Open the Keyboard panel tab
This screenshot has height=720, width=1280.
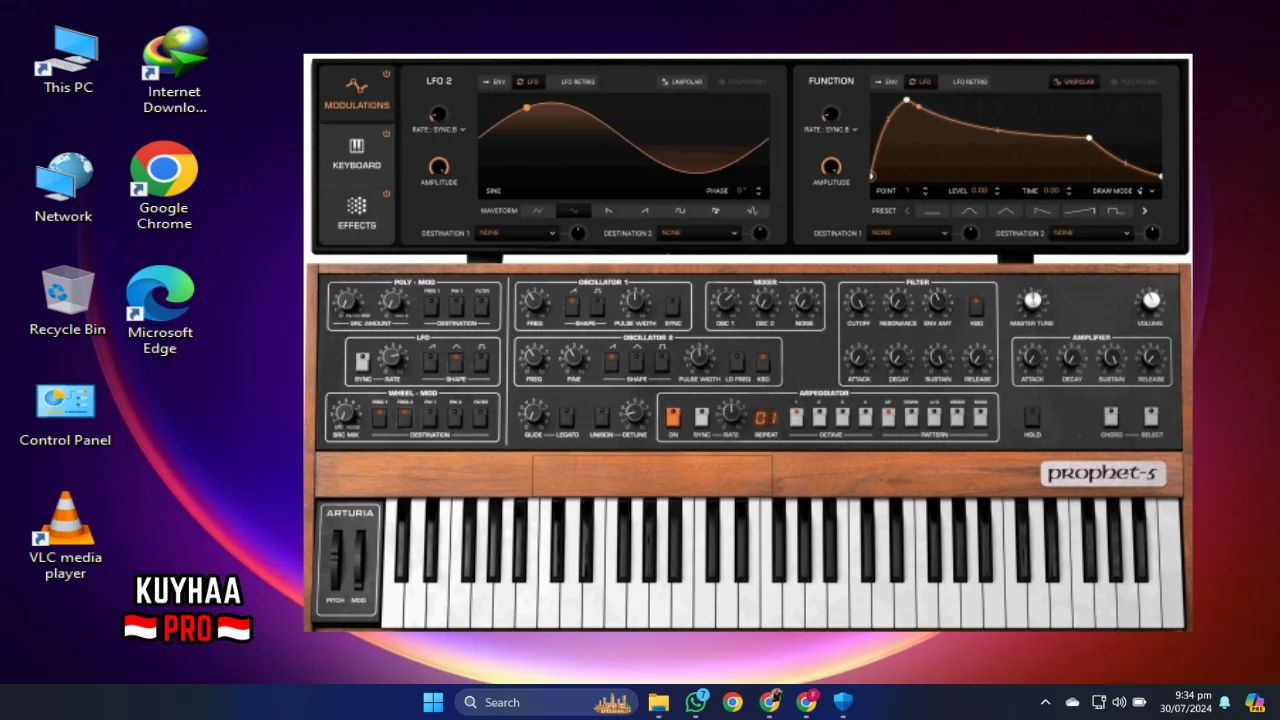pos(357,154)
